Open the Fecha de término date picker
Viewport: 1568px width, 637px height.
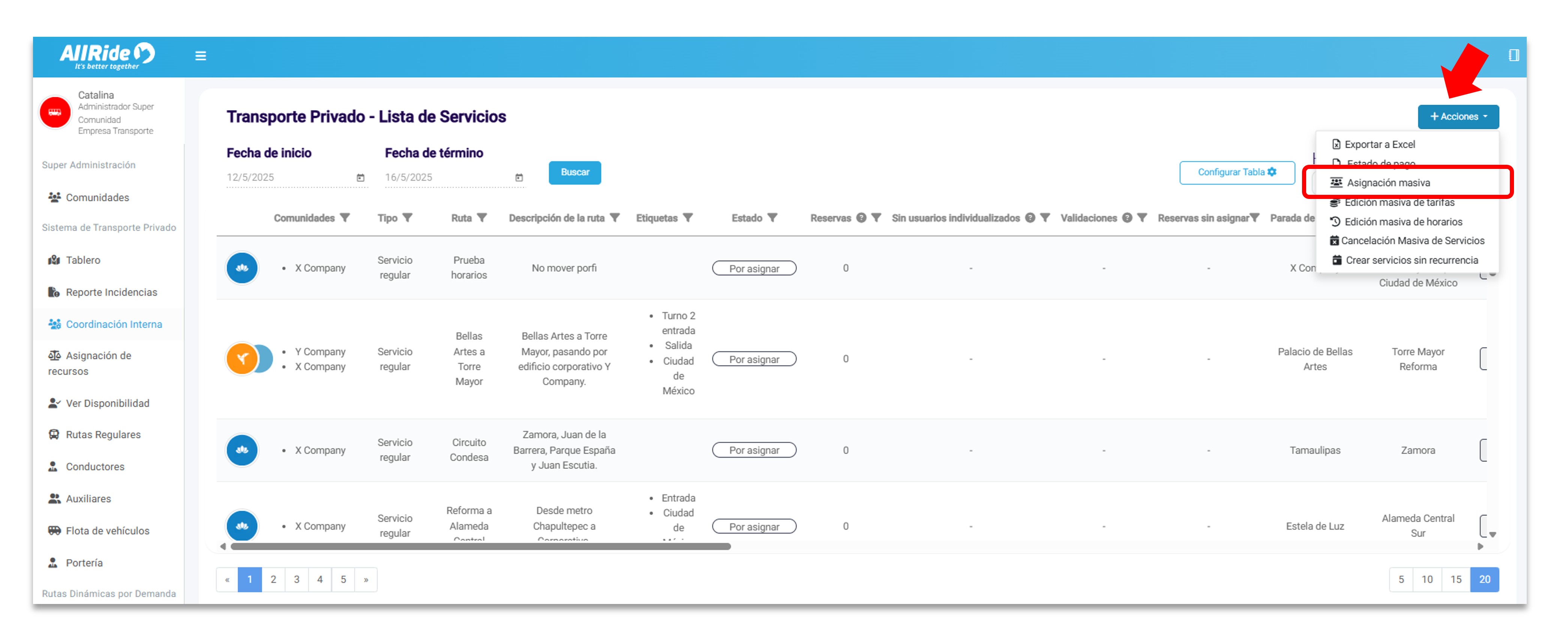[x=519, y=178]
